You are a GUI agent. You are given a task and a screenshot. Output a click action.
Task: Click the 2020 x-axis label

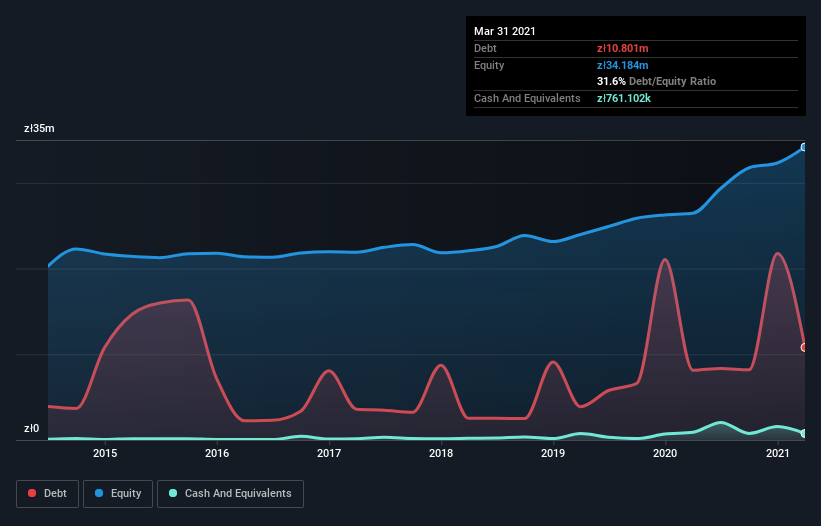coord(665,453)
